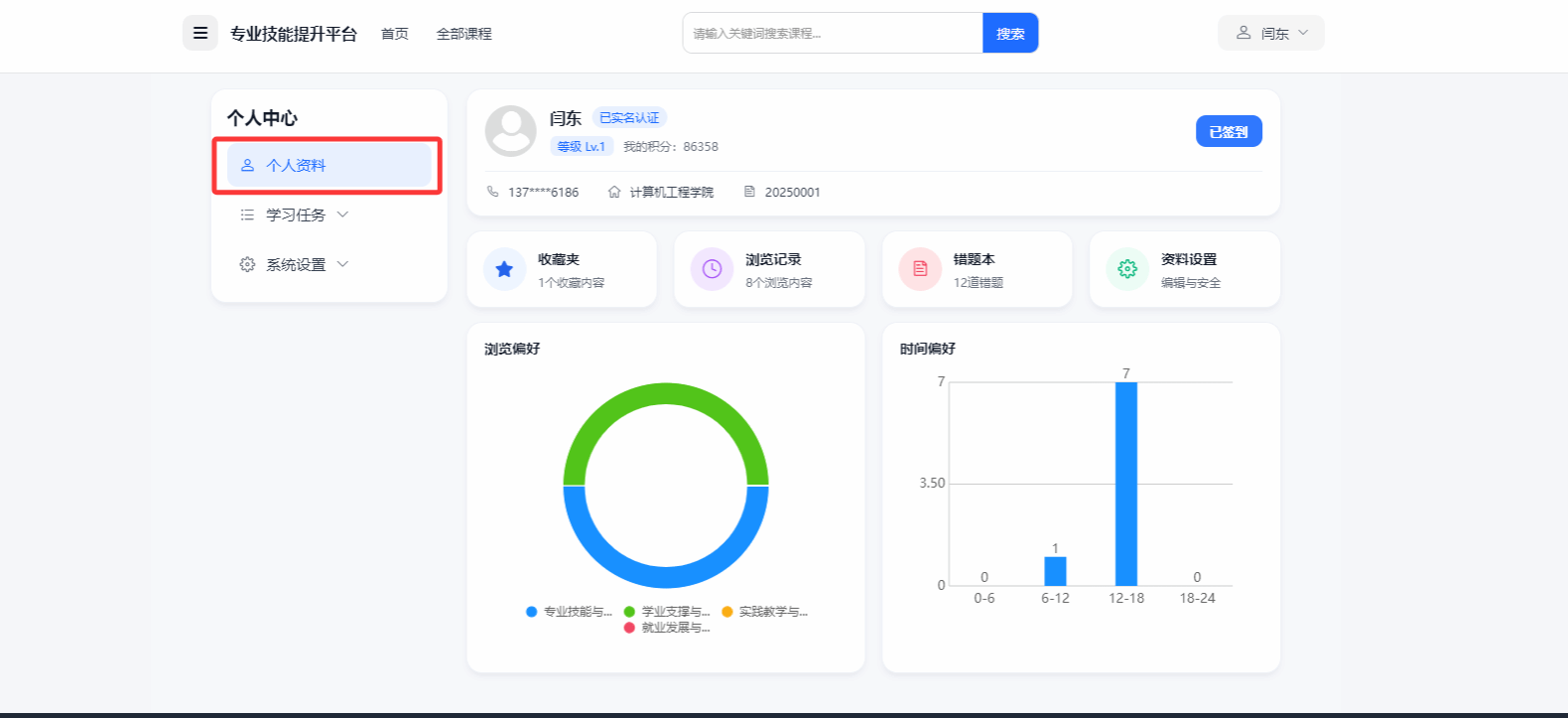Viewport: 1568px width, 718px height.
Task: Go to 首页 in top navigation
Action: (395, 34)
